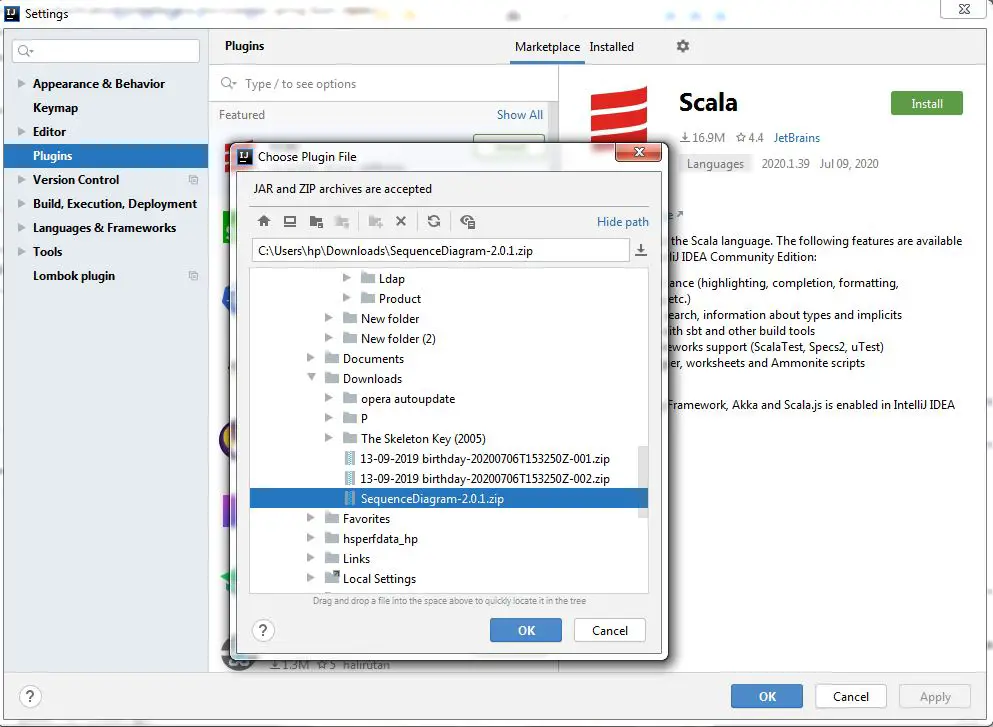Click plugin search field in Marketplace

click(x=384, y=84)
